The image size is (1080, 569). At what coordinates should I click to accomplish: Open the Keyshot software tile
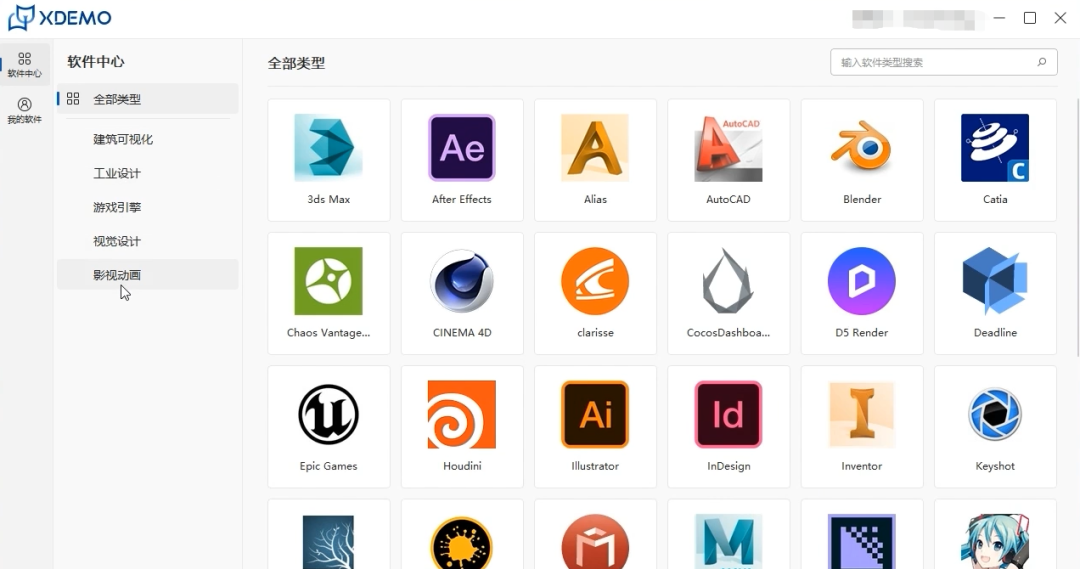pos(995,426)
